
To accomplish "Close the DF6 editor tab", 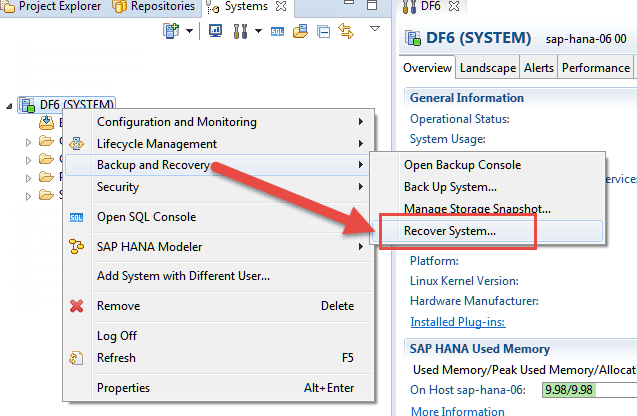I will pos(454,6).
